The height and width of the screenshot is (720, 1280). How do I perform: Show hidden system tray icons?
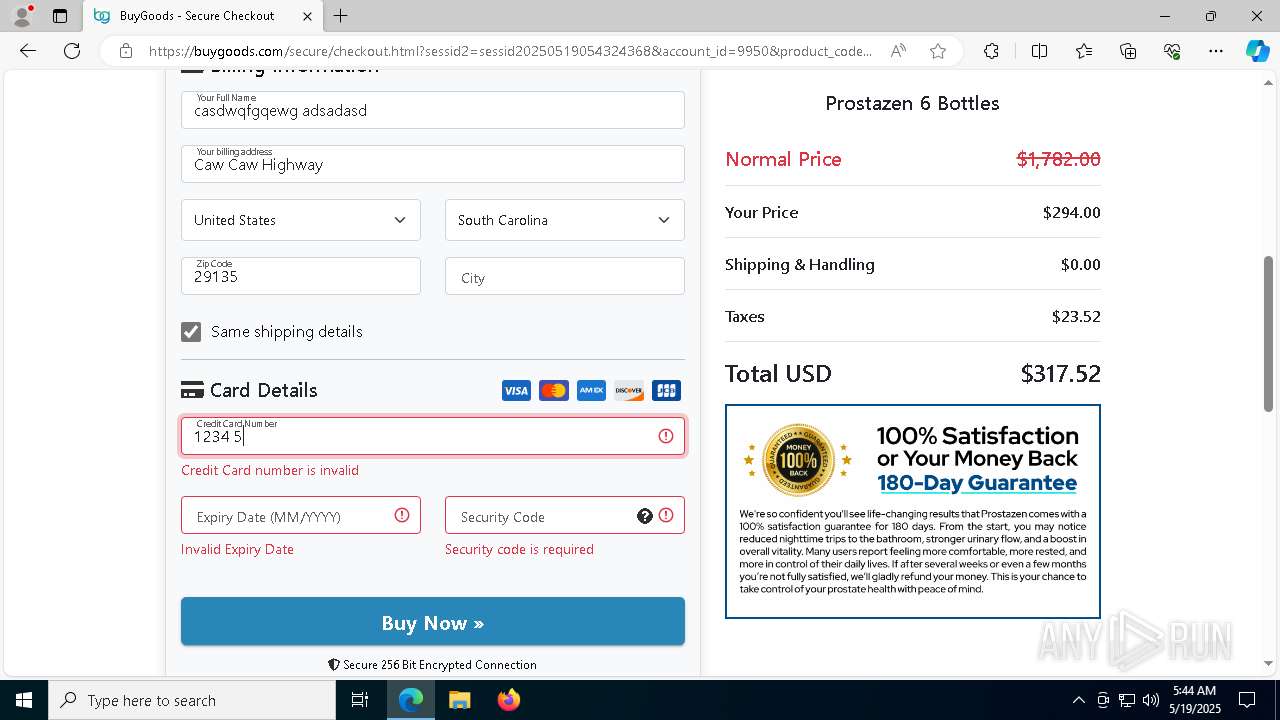[1078, 700]
